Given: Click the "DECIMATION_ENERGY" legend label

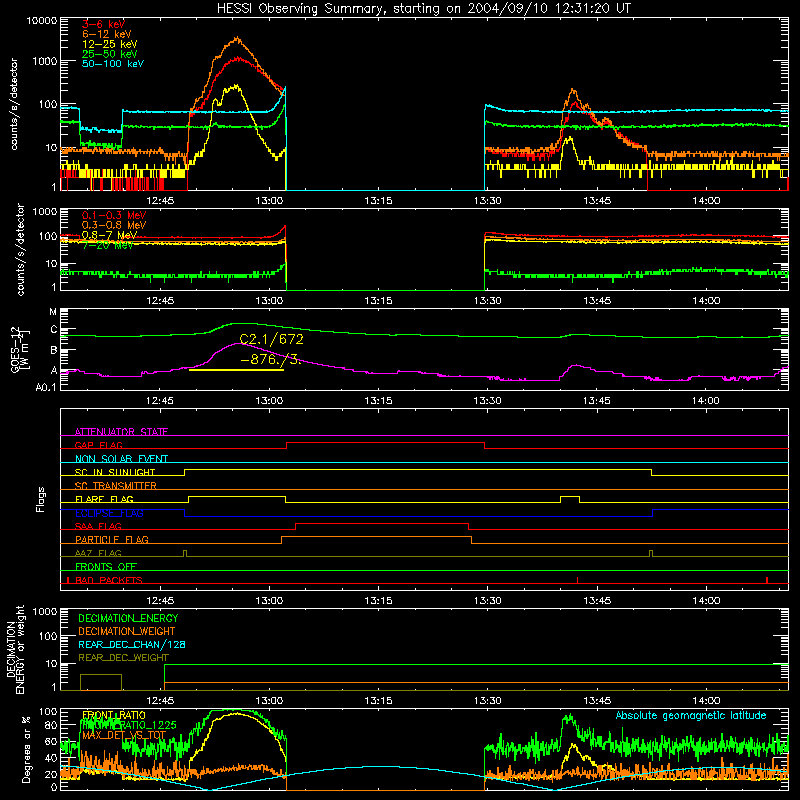Looking at the screenshot, I should (x=128, y=618).
